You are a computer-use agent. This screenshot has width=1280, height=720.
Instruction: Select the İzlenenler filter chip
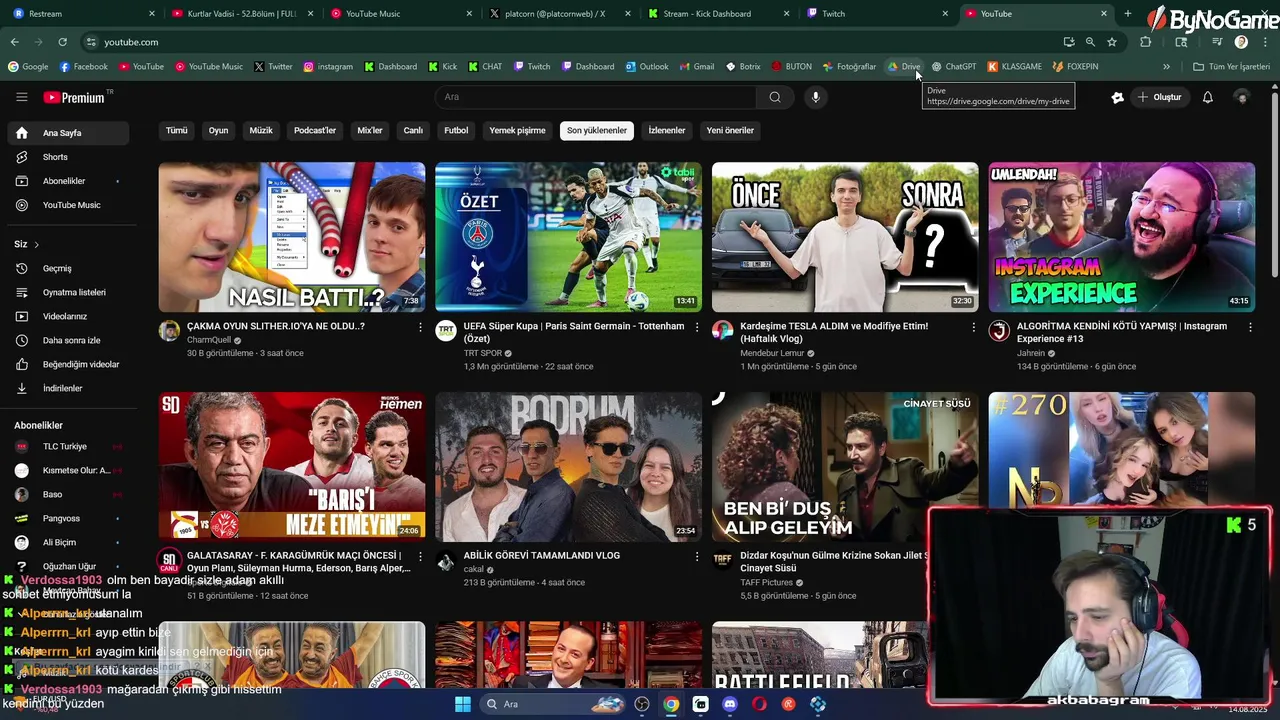tap(667, 130)
